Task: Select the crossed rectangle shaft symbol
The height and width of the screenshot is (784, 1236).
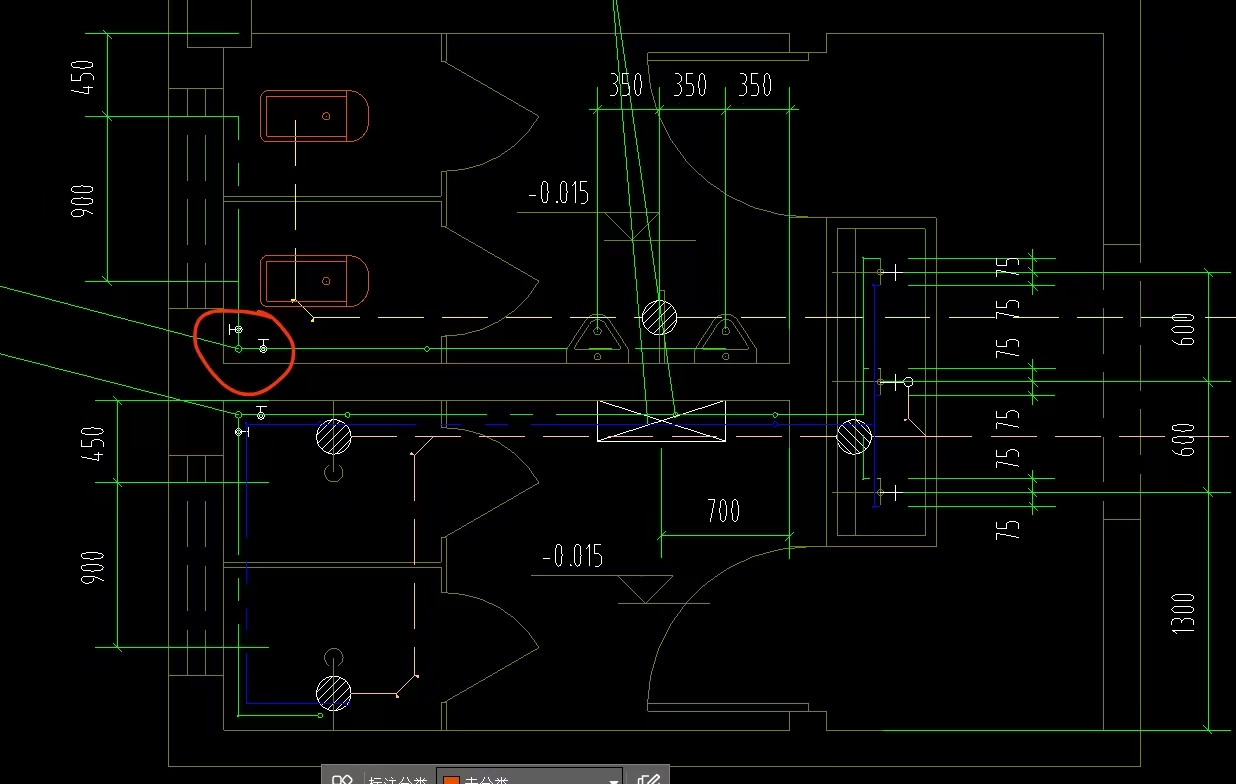Action: coord(661,420)
